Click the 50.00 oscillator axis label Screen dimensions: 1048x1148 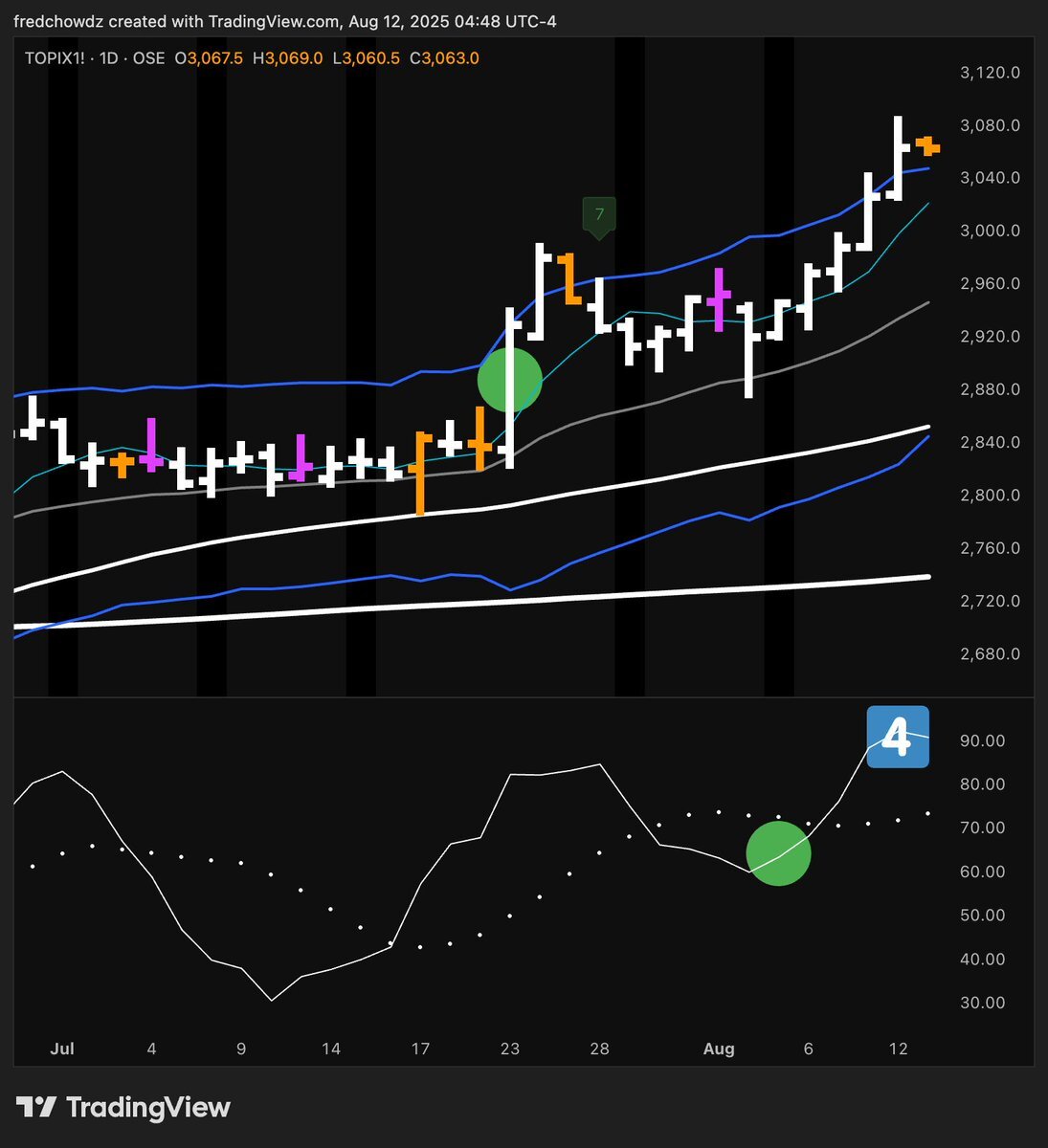982,916
